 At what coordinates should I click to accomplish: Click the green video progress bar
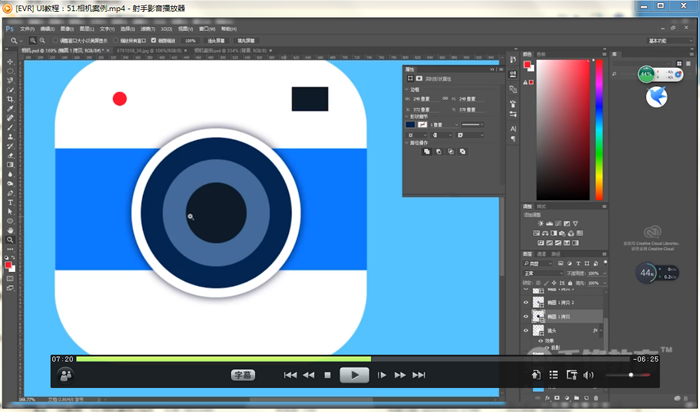220,358
